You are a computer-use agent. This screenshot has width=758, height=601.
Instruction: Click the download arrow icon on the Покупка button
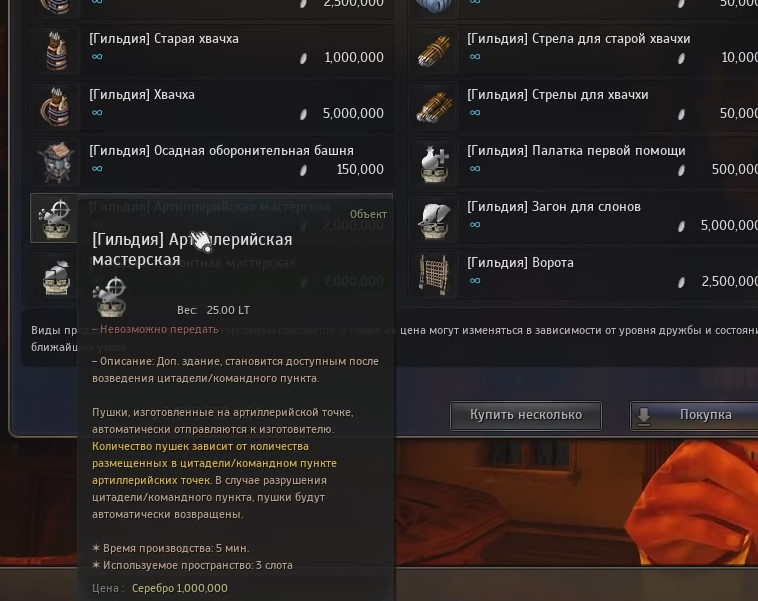click(x=643, y=415)
